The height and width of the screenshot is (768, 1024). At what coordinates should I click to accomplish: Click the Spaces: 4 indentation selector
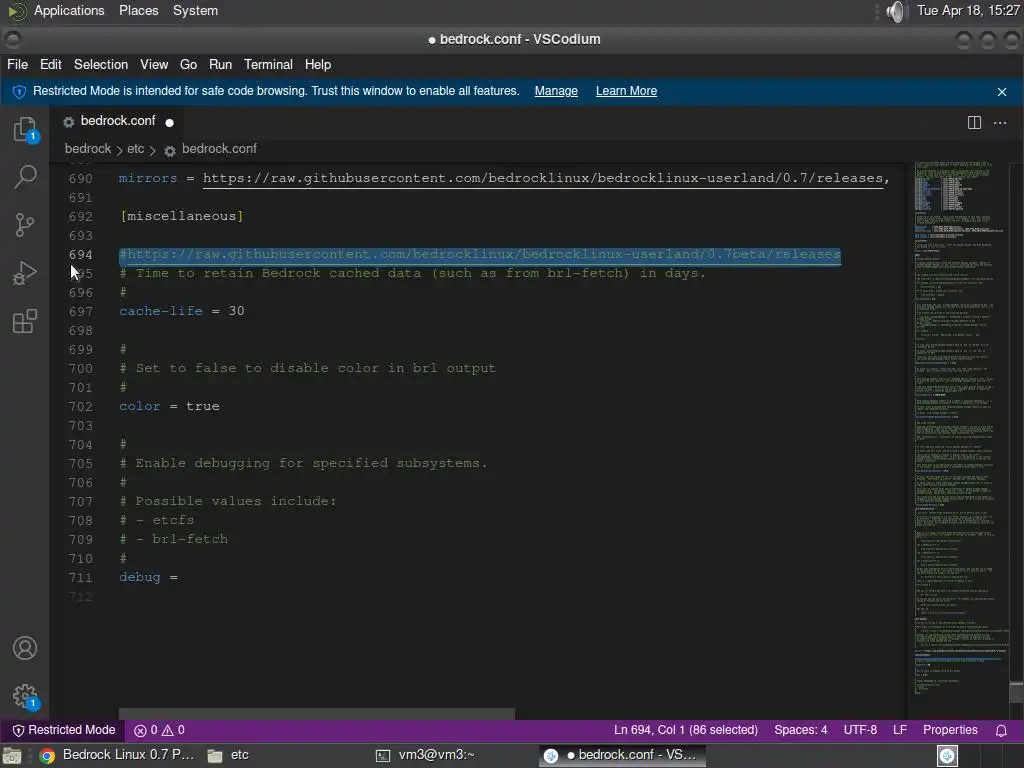(801, 730)
